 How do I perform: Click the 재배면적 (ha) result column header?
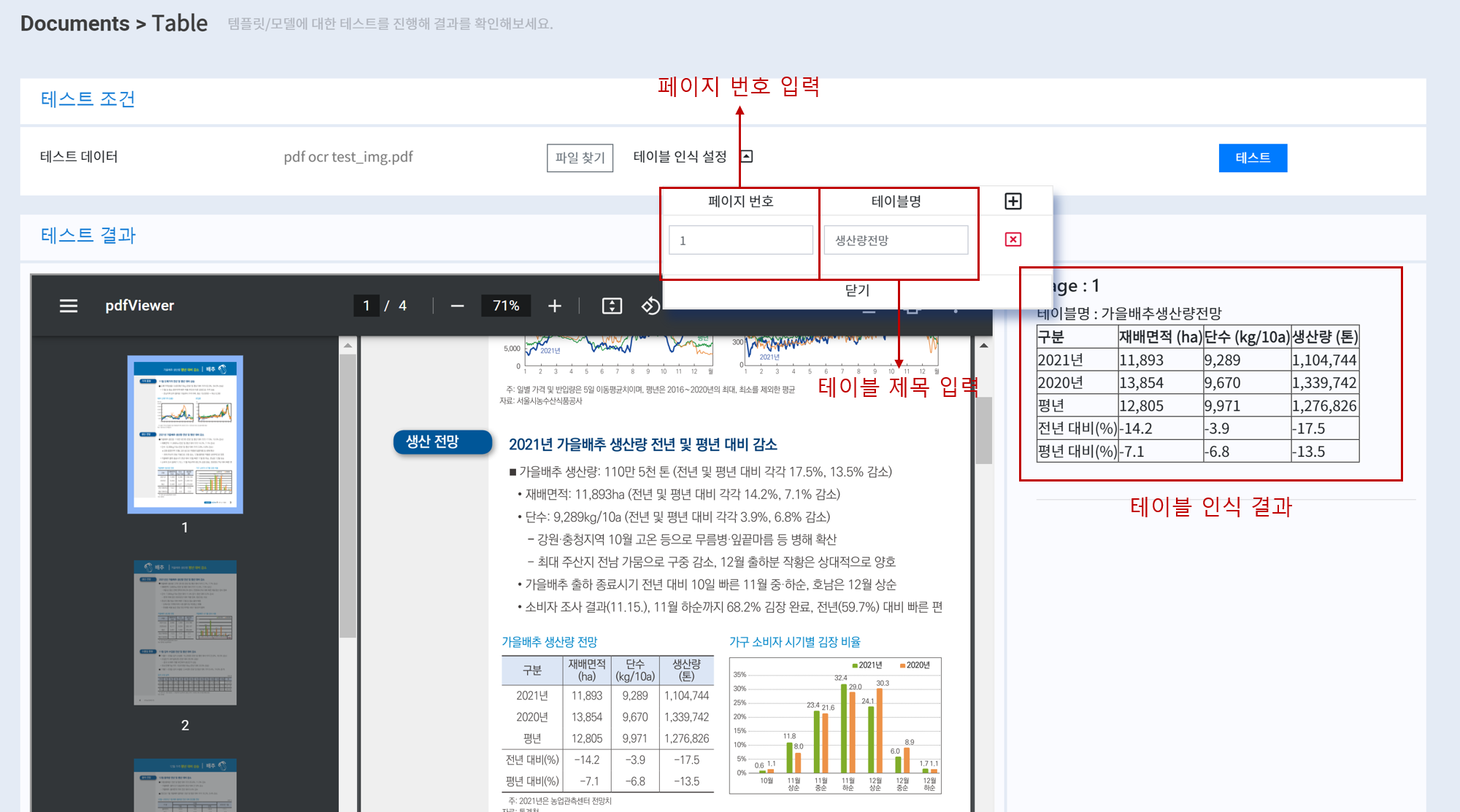[1160, 337]
